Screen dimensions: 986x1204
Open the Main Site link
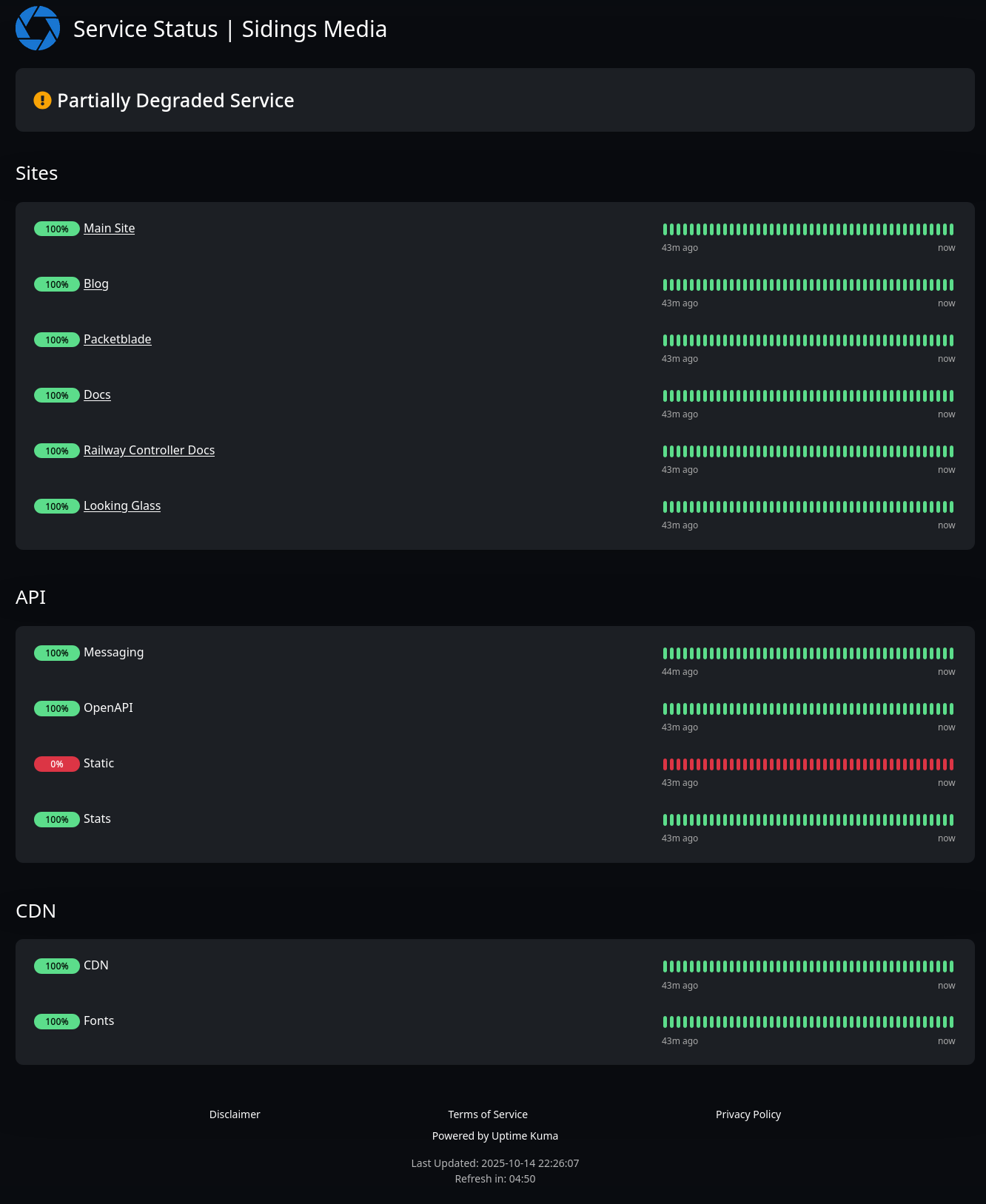pyautogui.click(x=109, y=229)
